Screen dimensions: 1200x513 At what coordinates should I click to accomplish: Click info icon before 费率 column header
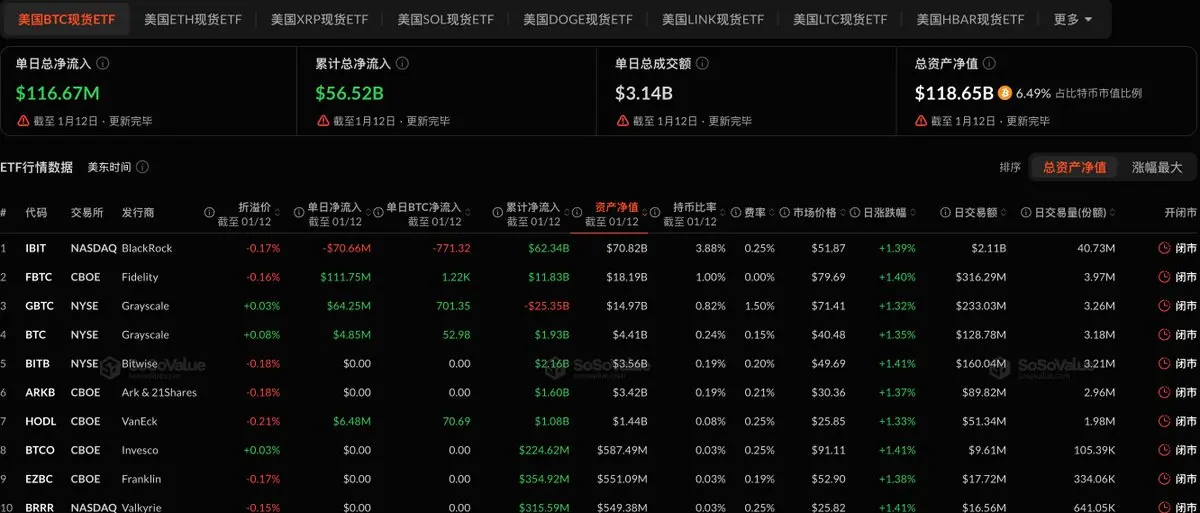735,213
